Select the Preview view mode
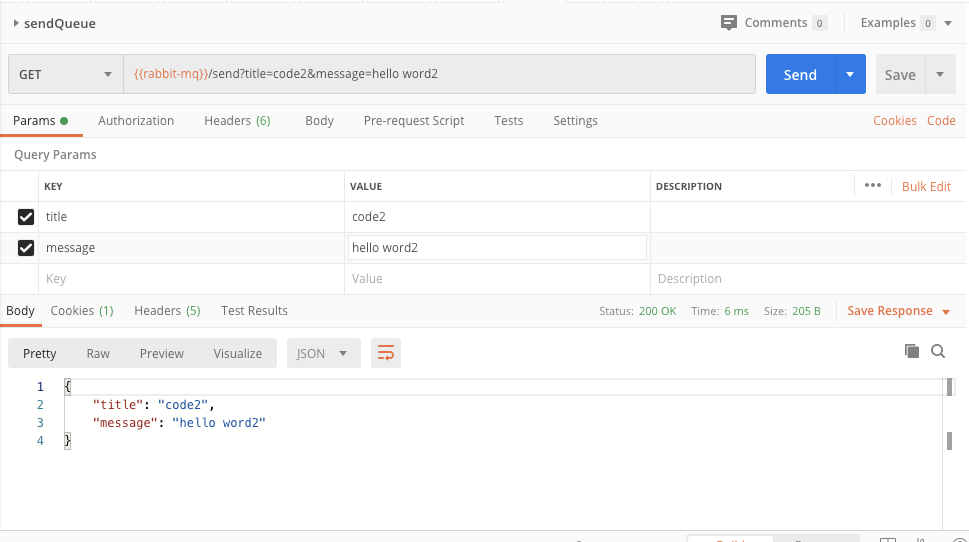The height and width of the screenshot is (542, 969). pyautogui.click(x=161, y=354)
